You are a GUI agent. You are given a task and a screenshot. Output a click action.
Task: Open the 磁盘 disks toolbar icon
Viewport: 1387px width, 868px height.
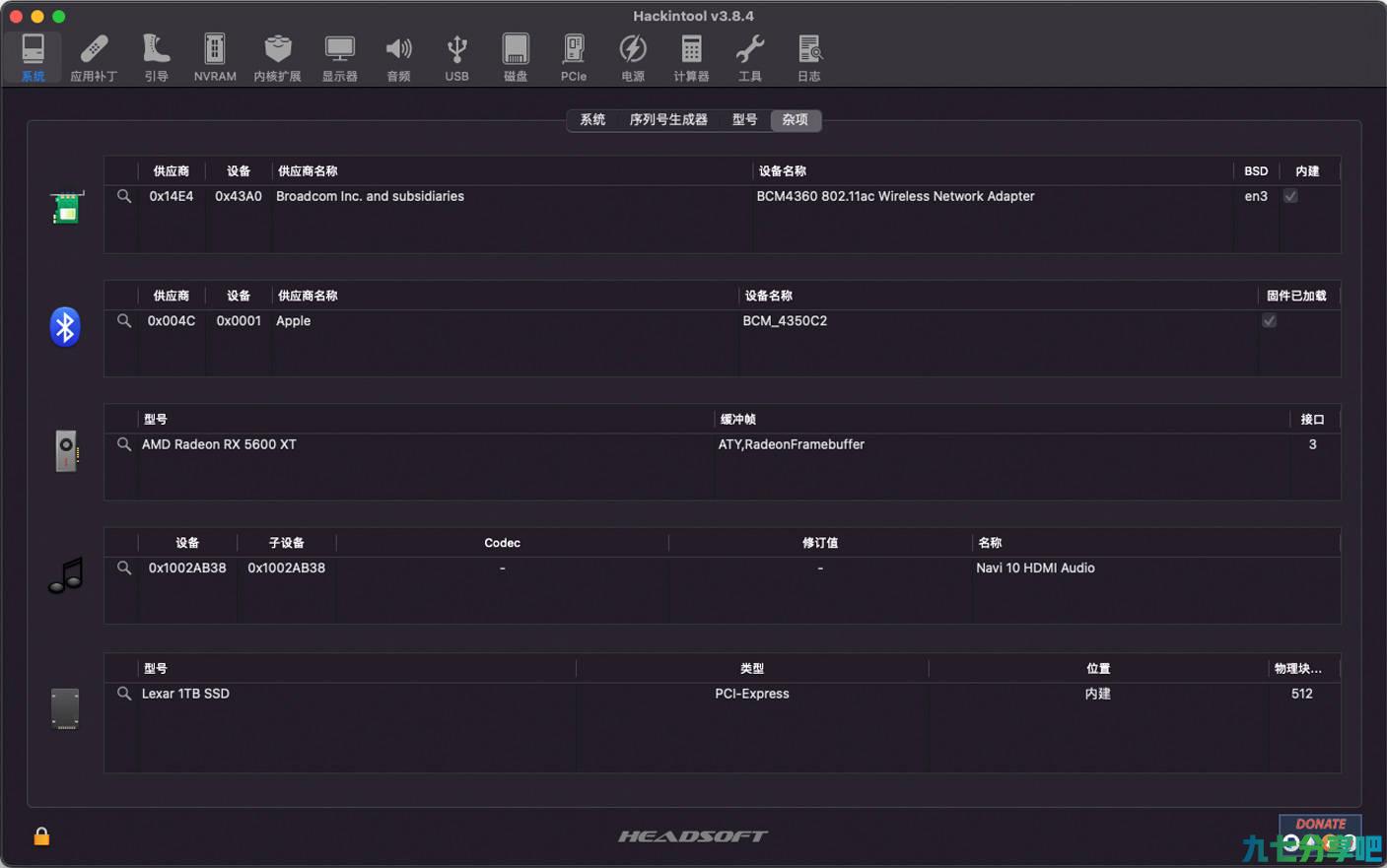pyautogui.click(x=516, y=57)
